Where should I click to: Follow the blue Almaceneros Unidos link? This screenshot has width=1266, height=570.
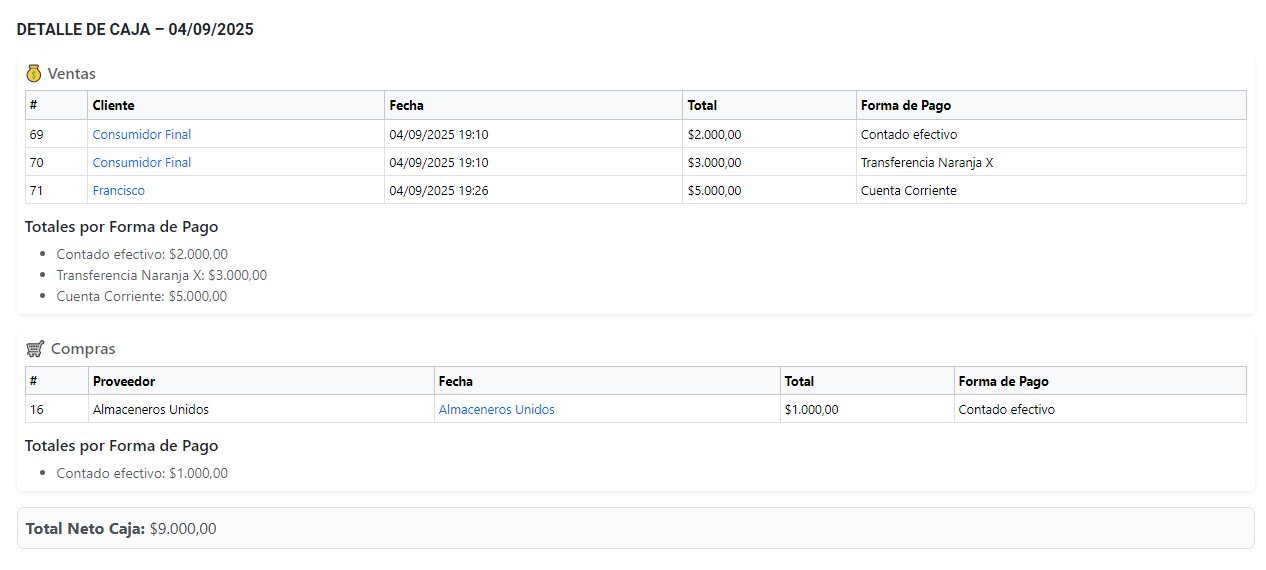coord(496,409)
